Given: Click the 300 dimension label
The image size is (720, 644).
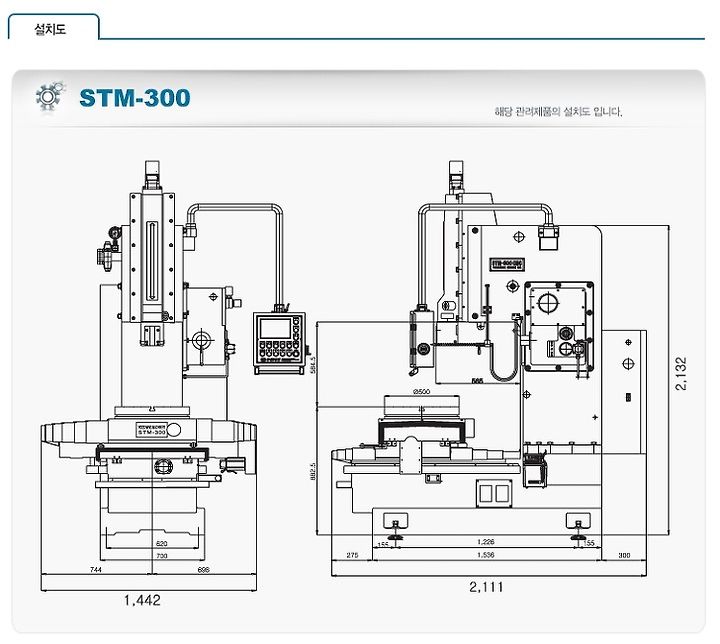Looking at the screenshot, I should [x=624, y=555].
